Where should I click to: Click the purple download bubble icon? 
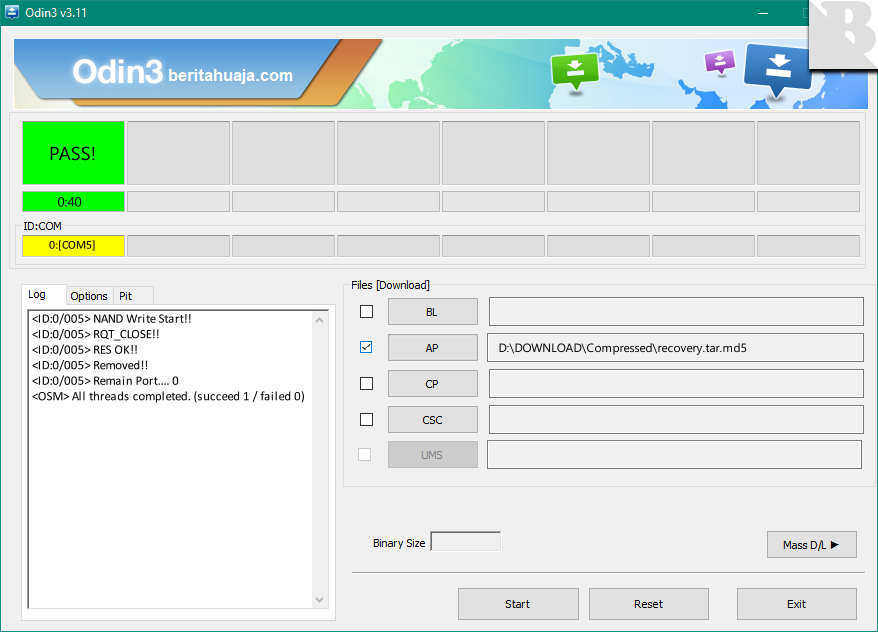pos(719,63)
